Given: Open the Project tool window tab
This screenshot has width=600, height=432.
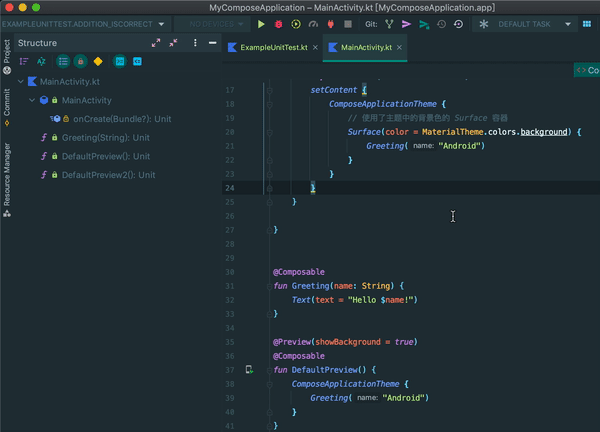Looking at the screenshot, I should click(x=7, y=57).
